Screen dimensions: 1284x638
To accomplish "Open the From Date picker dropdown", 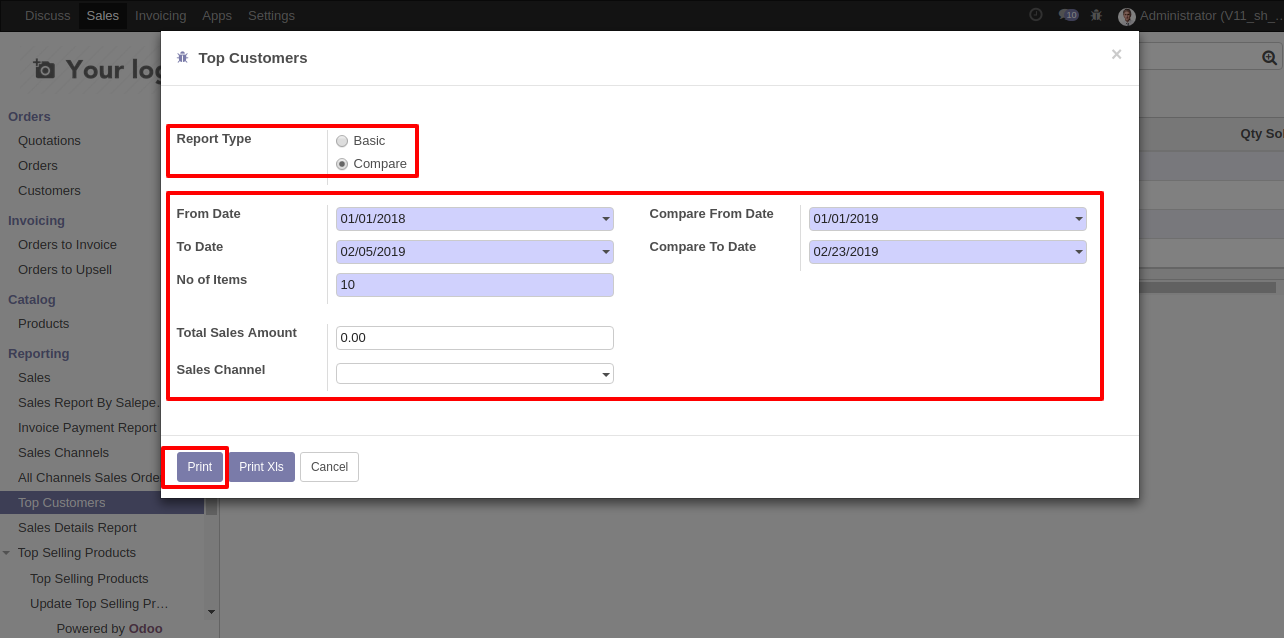I will 606,219.
